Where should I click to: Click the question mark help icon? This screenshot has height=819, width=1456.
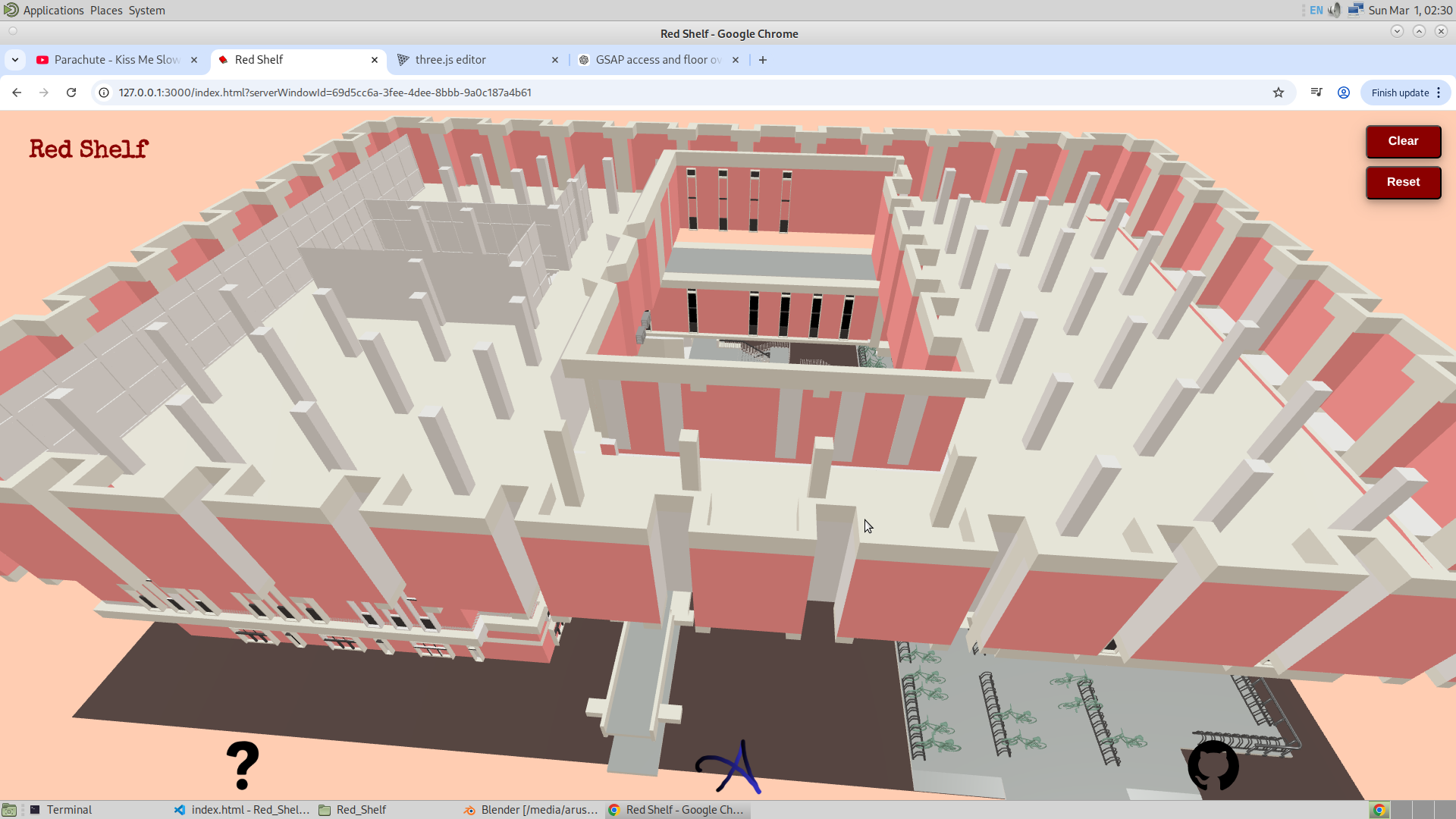coord(243,765)
